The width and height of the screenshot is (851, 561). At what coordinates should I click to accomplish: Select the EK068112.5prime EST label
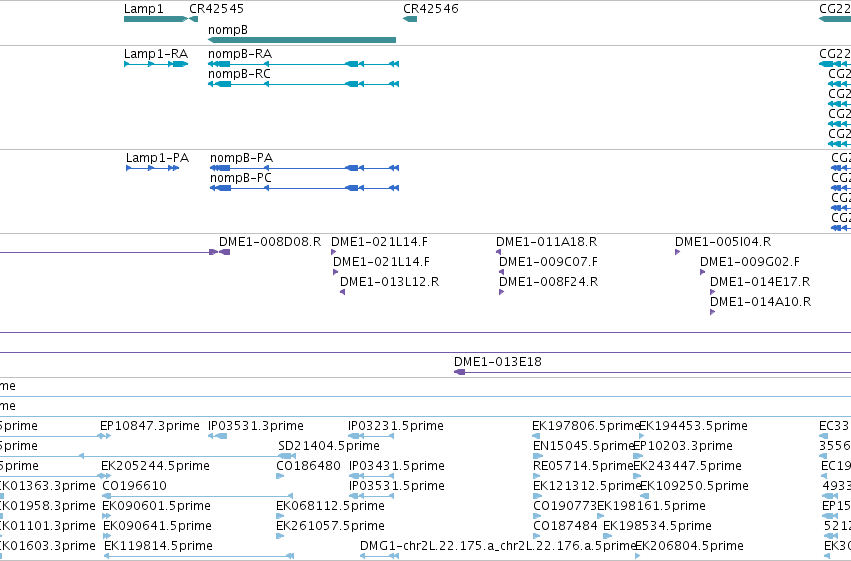(331, 506)
